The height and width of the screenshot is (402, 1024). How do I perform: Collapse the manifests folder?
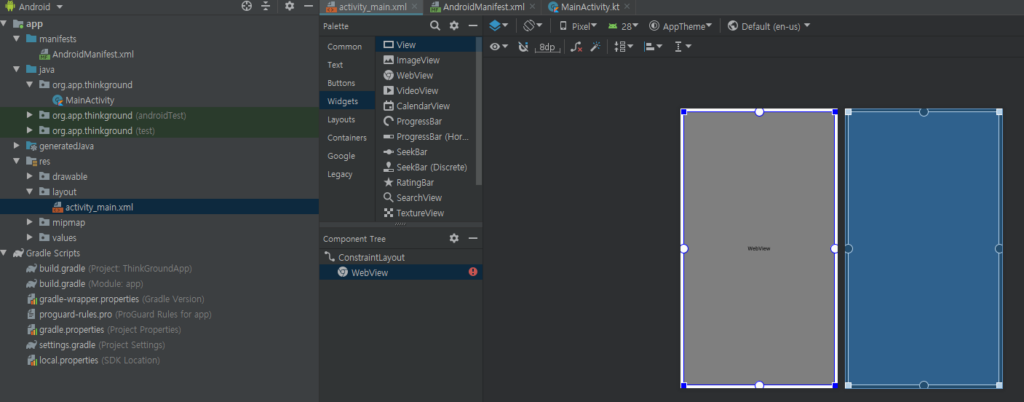(16, 39)
